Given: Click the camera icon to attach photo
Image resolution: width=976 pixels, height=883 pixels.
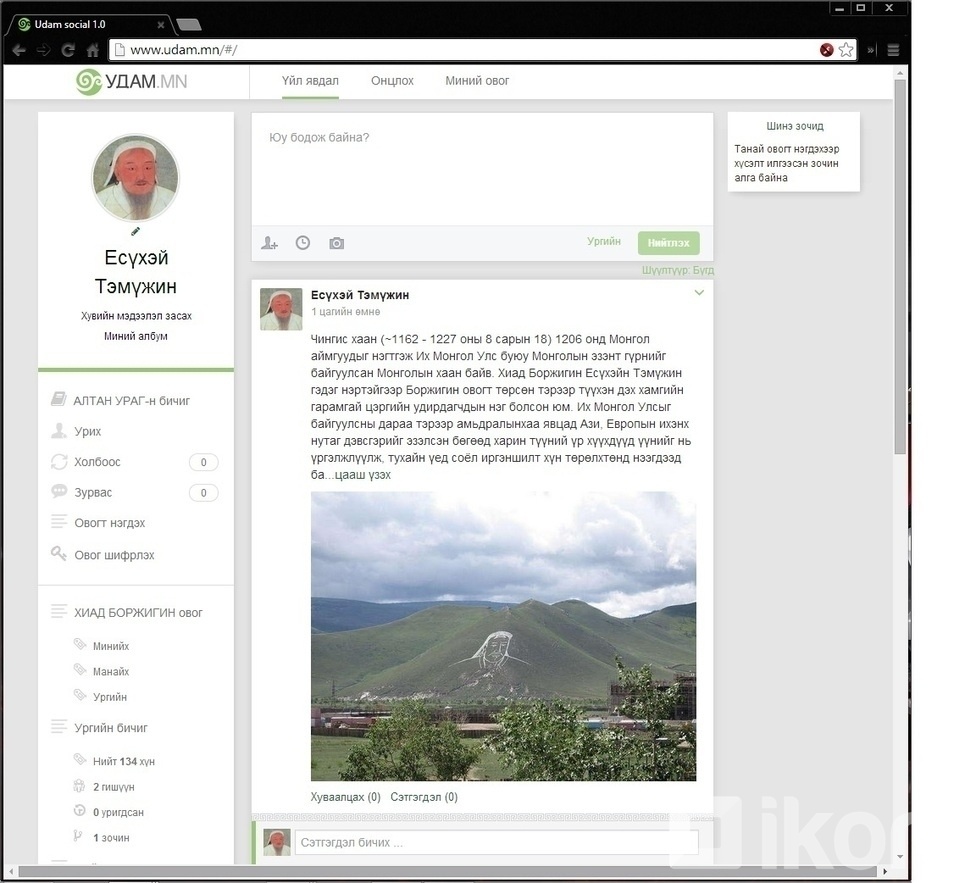Looking at the screenshot, I should (x=337, y=243).
